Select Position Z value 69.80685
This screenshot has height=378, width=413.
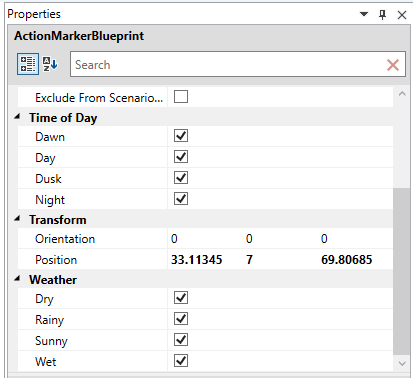tap(347, 260)
